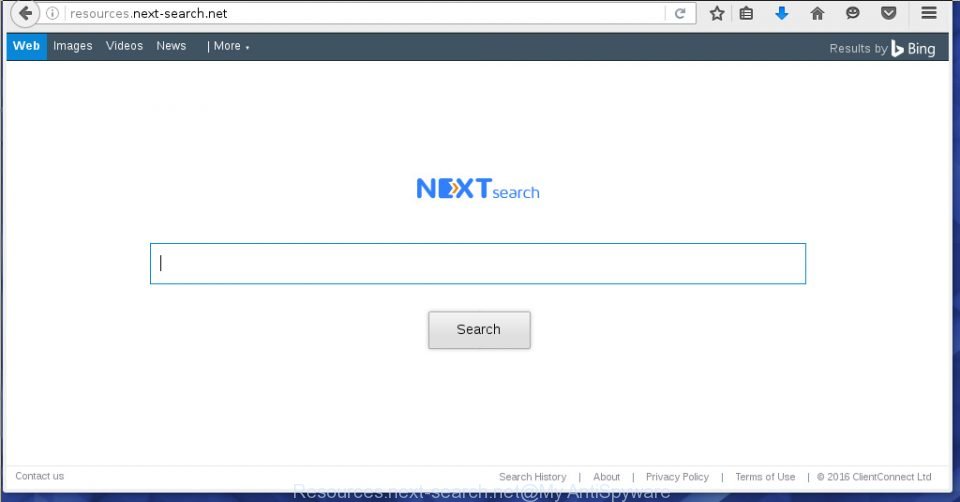Open the Terms of Use link
The width and height of the screenshot is (960, 502).
point(765,476)
